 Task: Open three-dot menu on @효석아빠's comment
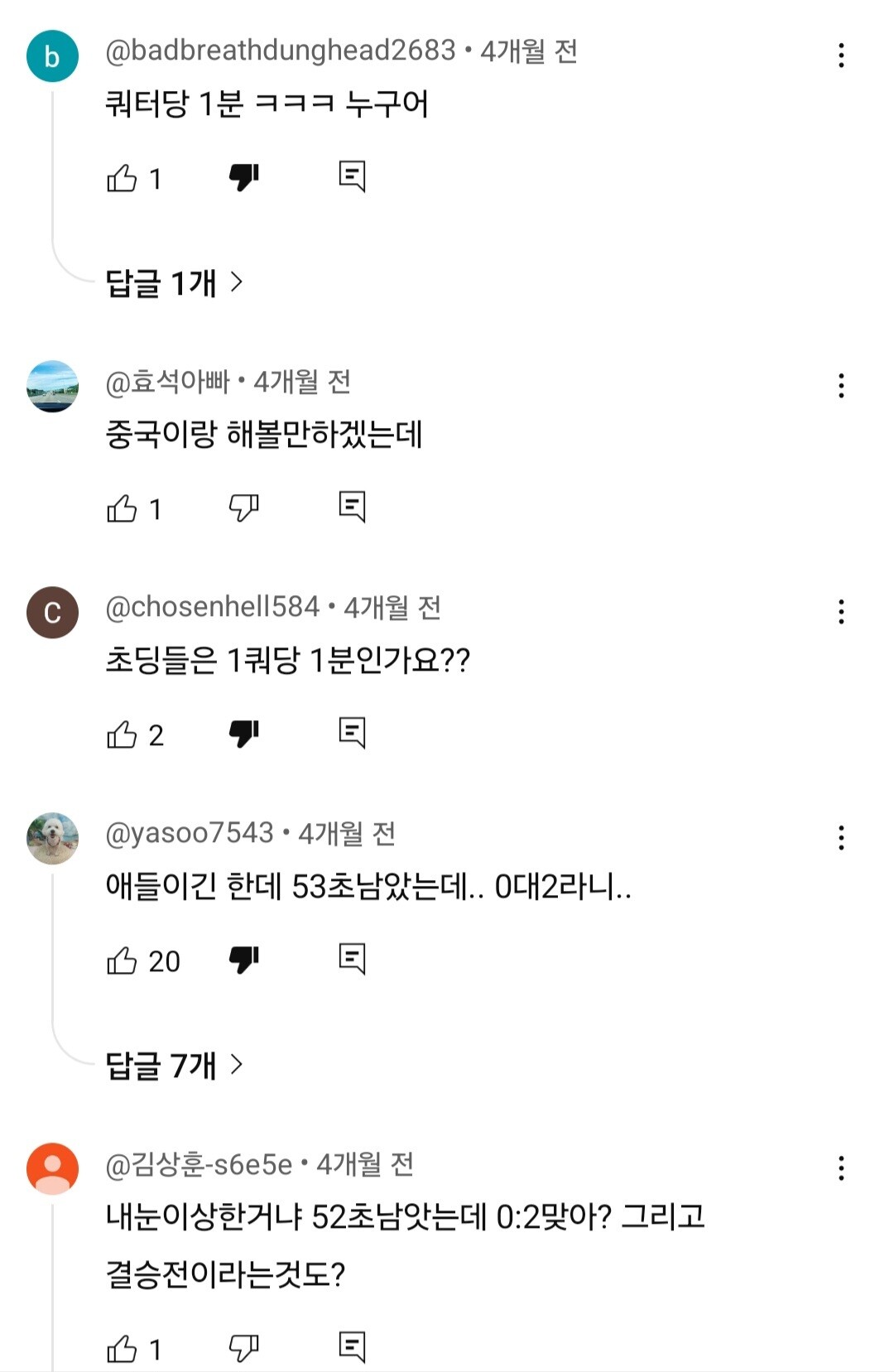coord(841,385)
